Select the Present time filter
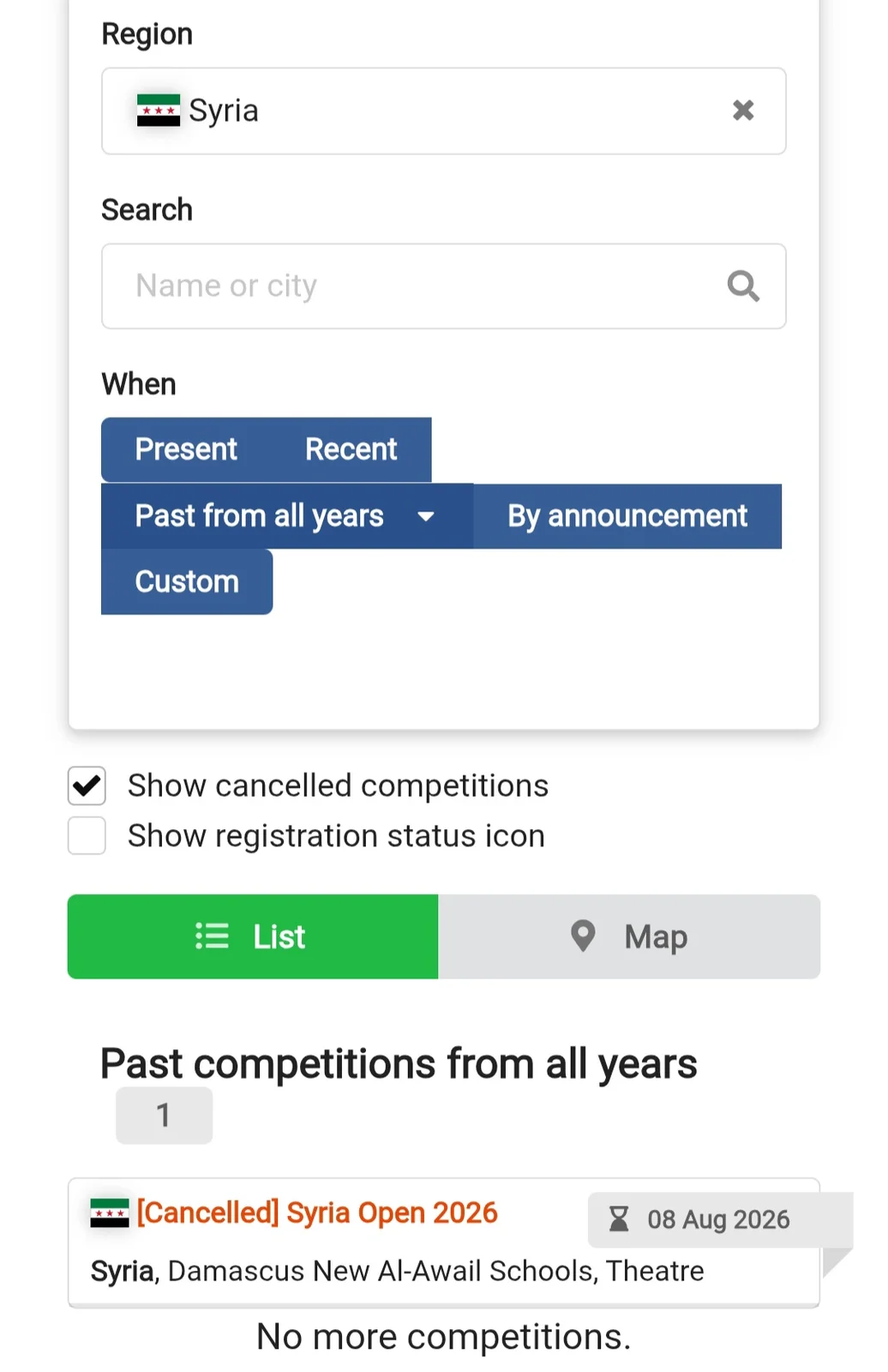 (186, 449)
